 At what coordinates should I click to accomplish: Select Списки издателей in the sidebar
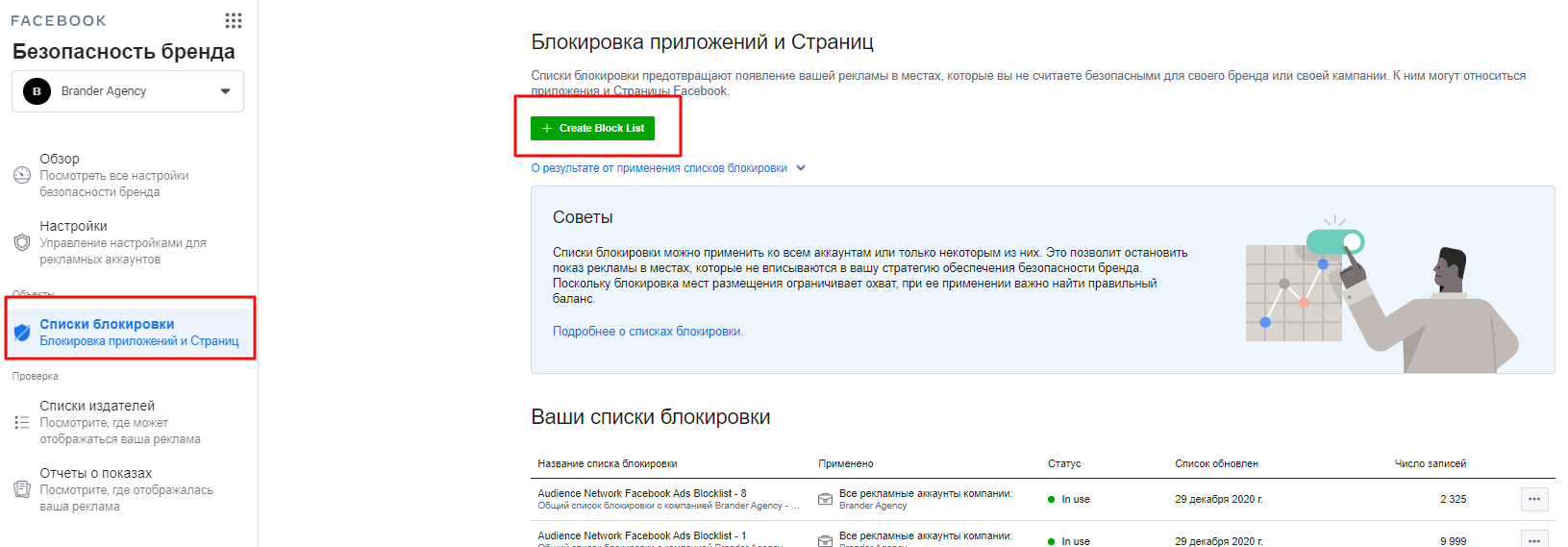(x=97, y=406)
